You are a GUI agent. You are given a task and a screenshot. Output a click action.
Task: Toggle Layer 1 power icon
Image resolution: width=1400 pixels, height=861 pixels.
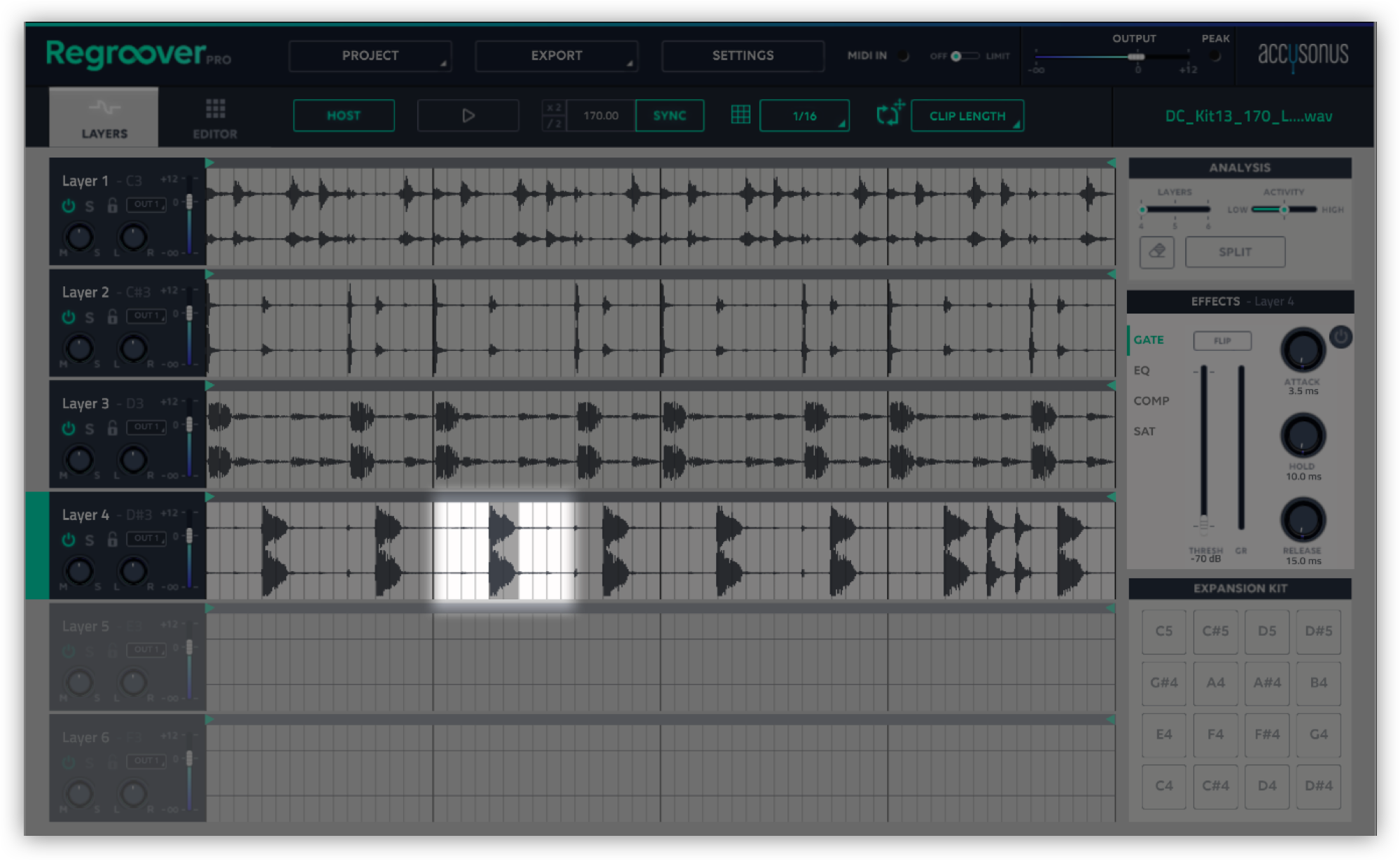tap(68, 206)
